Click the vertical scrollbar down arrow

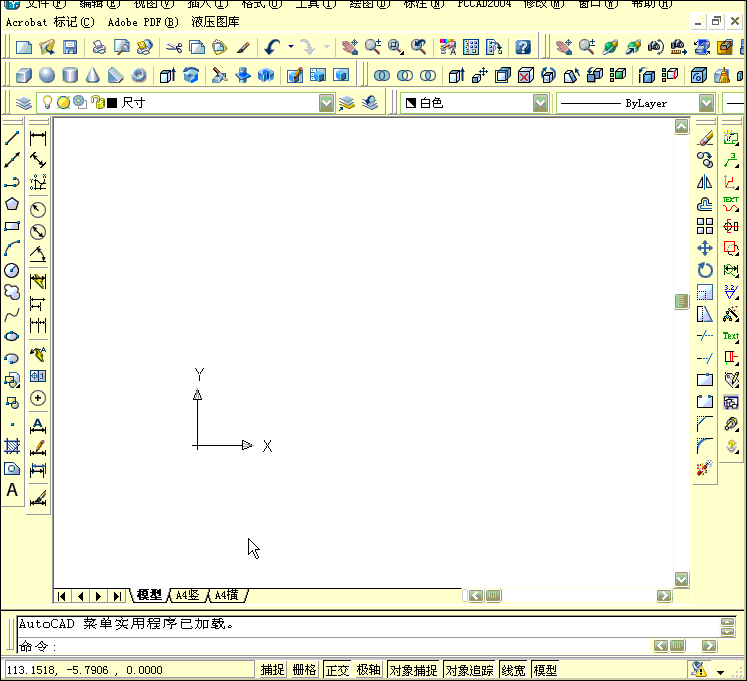tap(682, 579)
